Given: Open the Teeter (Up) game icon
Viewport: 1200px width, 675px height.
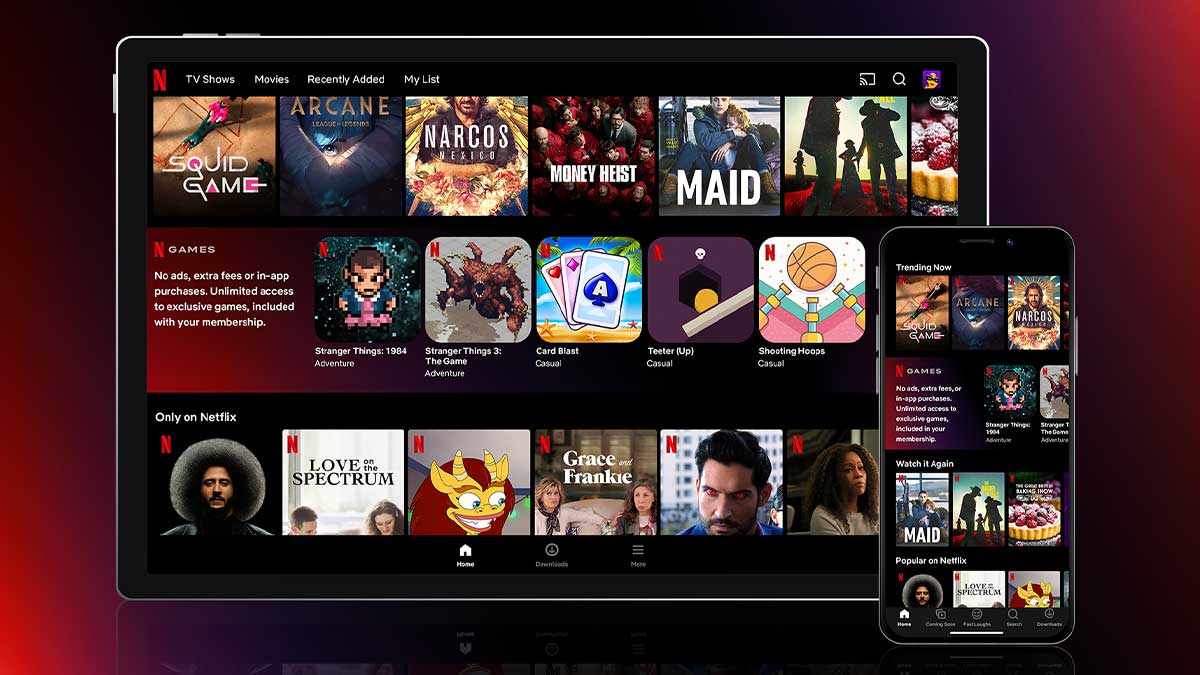Looking at the screenshot, I should 700,290.
